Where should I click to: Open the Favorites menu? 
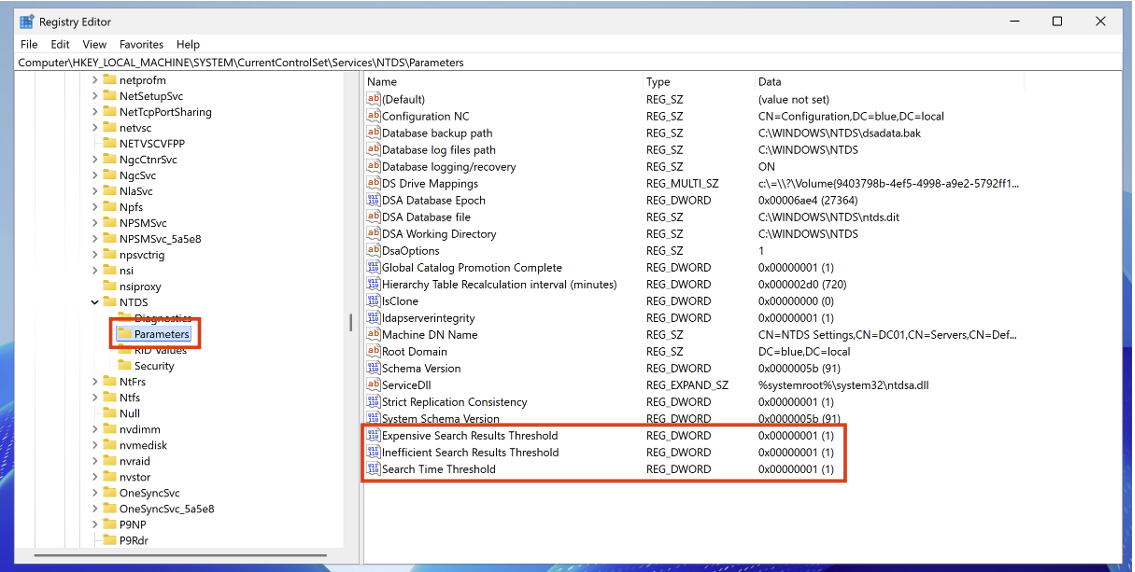pyautogui.click(x=141, y=44)
